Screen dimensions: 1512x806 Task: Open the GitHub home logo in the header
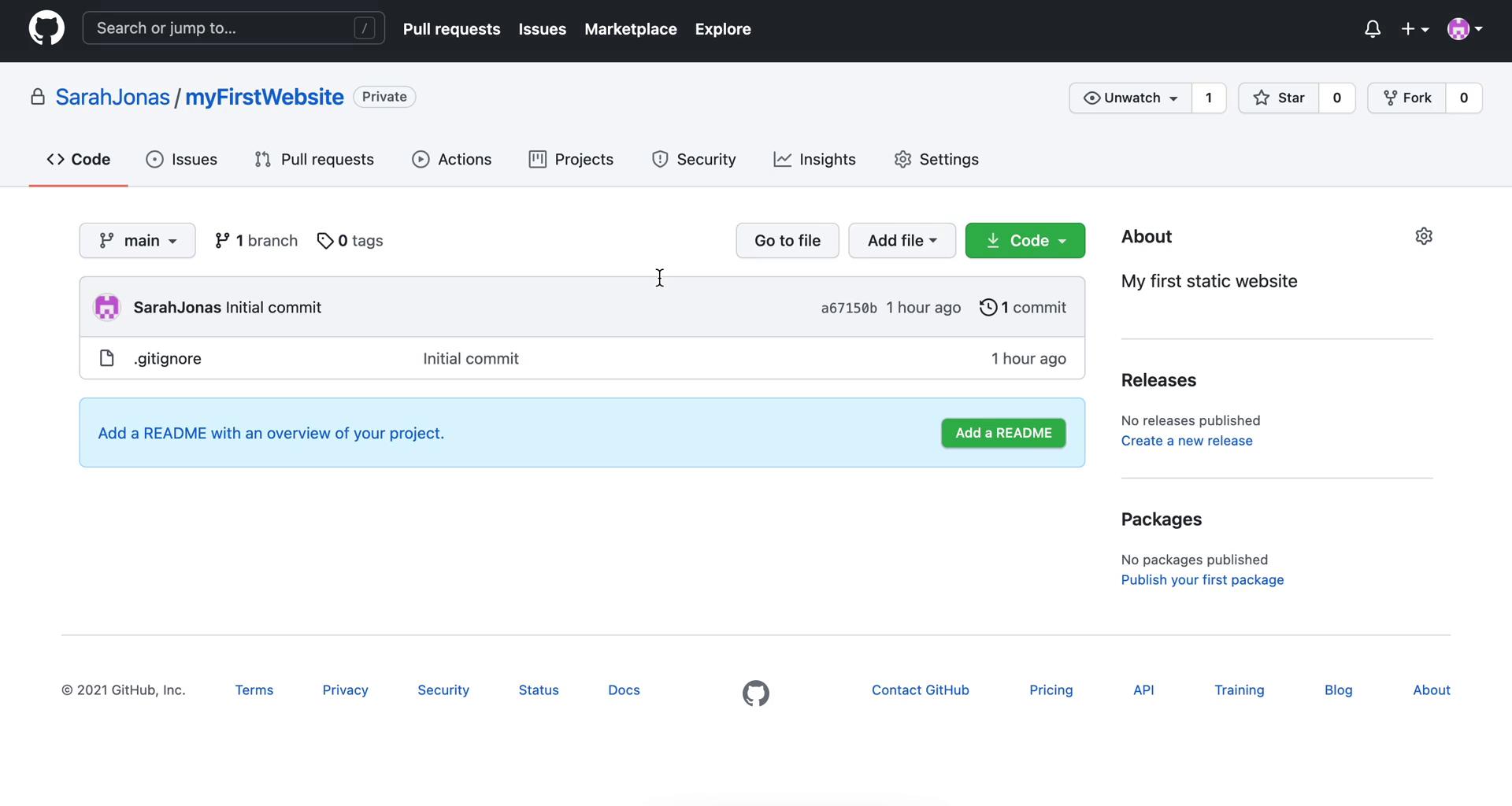(x=46, y=28)
